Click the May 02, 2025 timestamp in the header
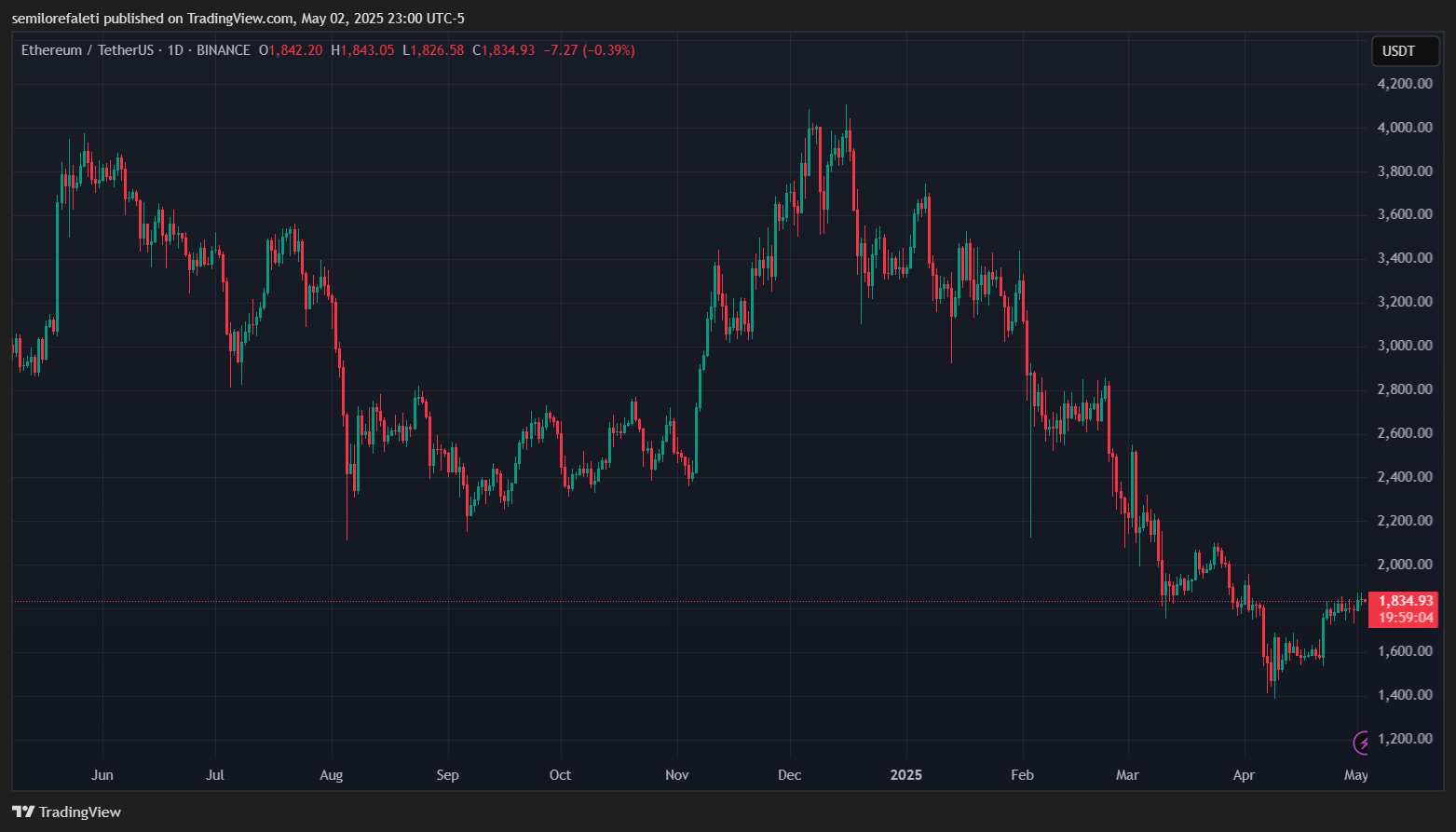 pyautogui.click(x=346, y=18)
